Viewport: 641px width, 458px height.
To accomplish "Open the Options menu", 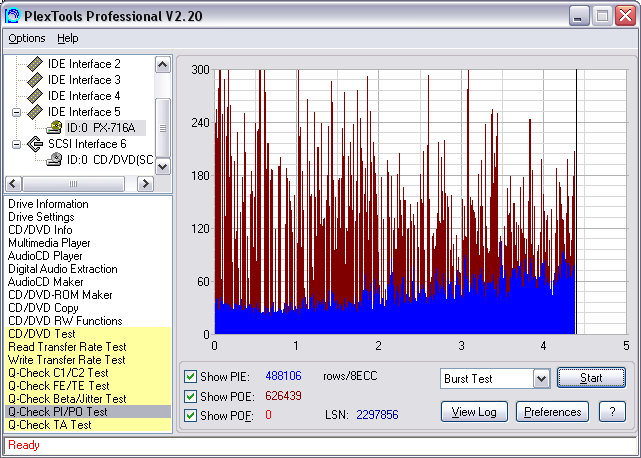I will click(x=27, y=38).
